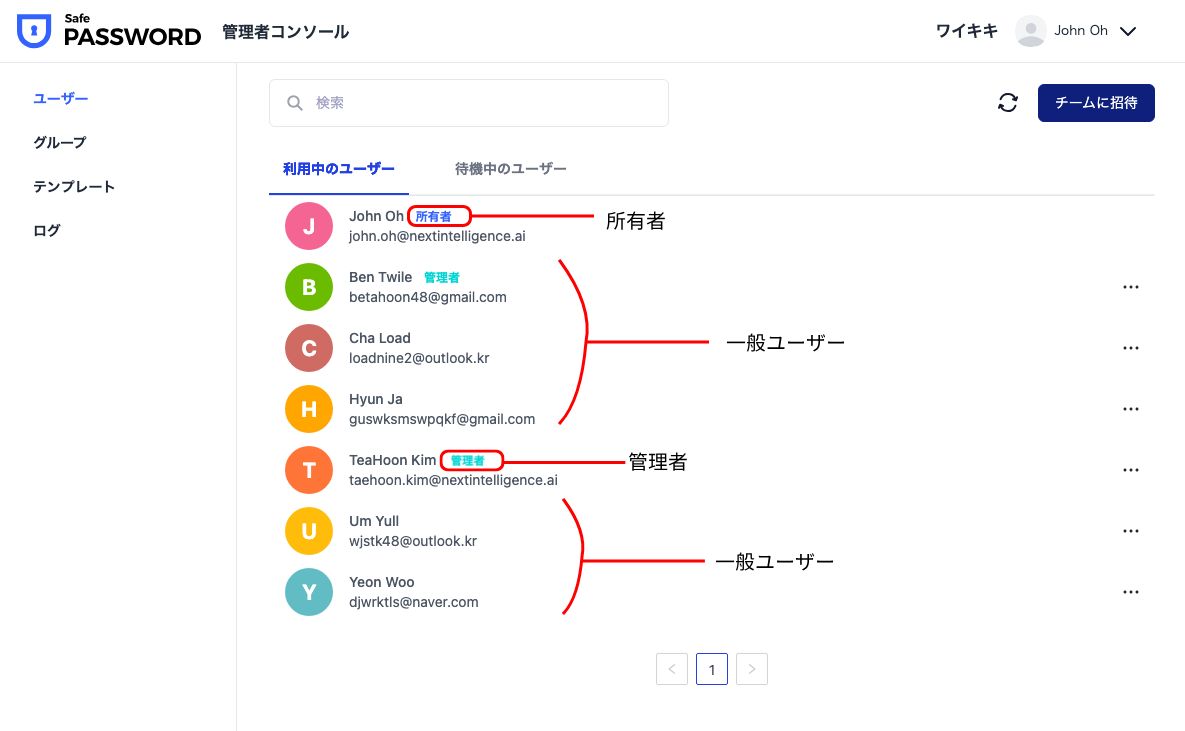Click John Oh's profile avatar in header
The width and height of the screenshot is (1185, 731).
[1030, 31]
